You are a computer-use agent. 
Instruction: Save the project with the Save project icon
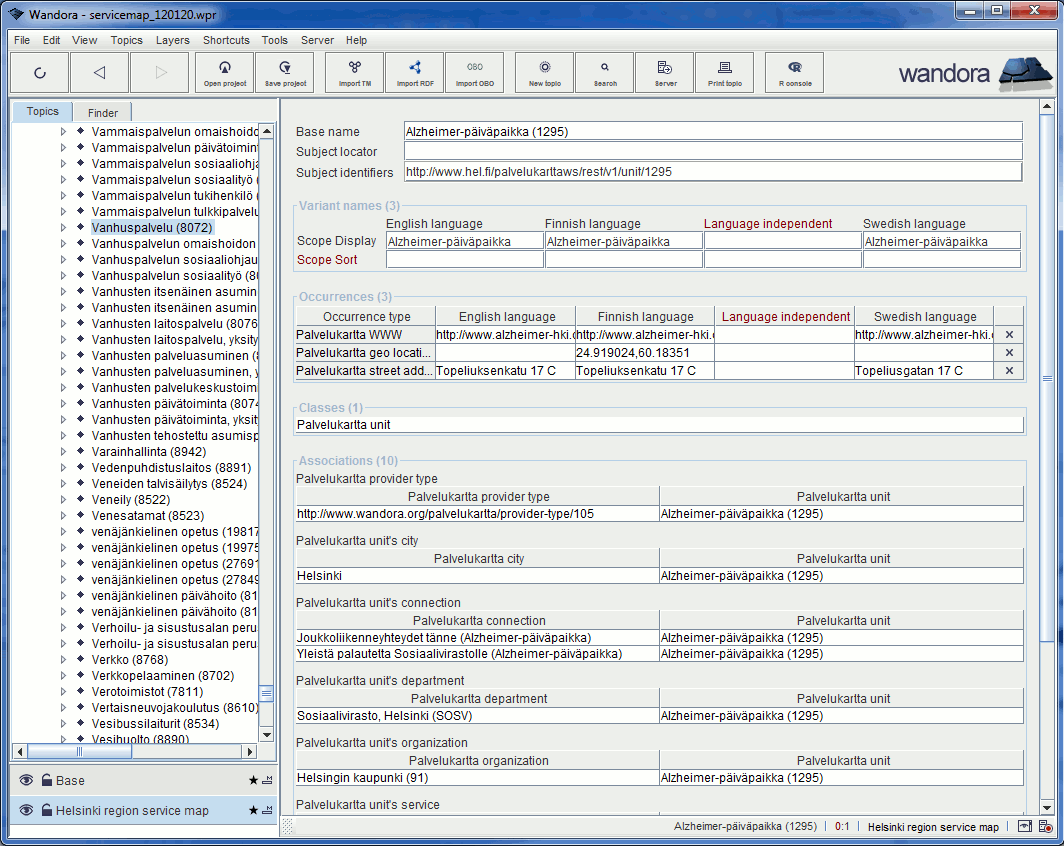[x=284, y=71]
